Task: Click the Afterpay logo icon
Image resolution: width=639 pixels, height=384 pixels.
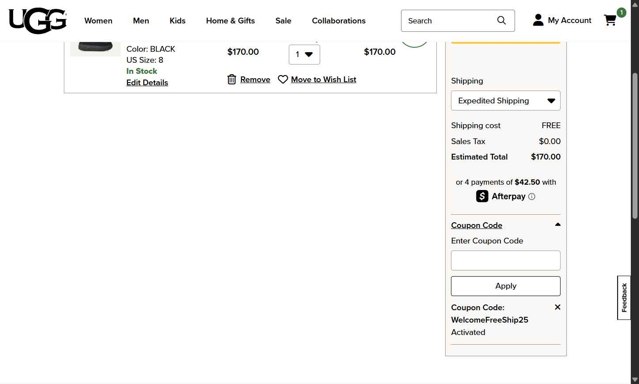Action: (x=482, y=196)
